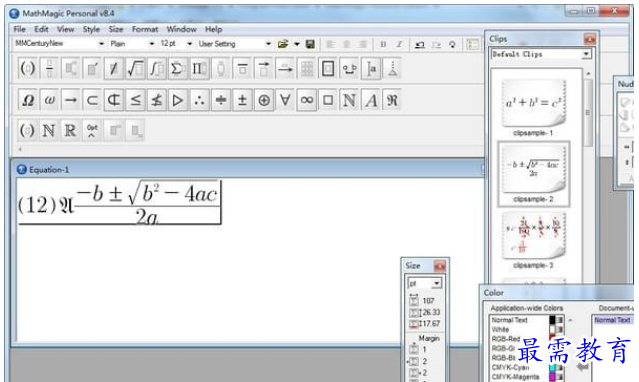The image size is (639, 382).
Task: Open the matrix grid template icon
Action: pos(307,68)
